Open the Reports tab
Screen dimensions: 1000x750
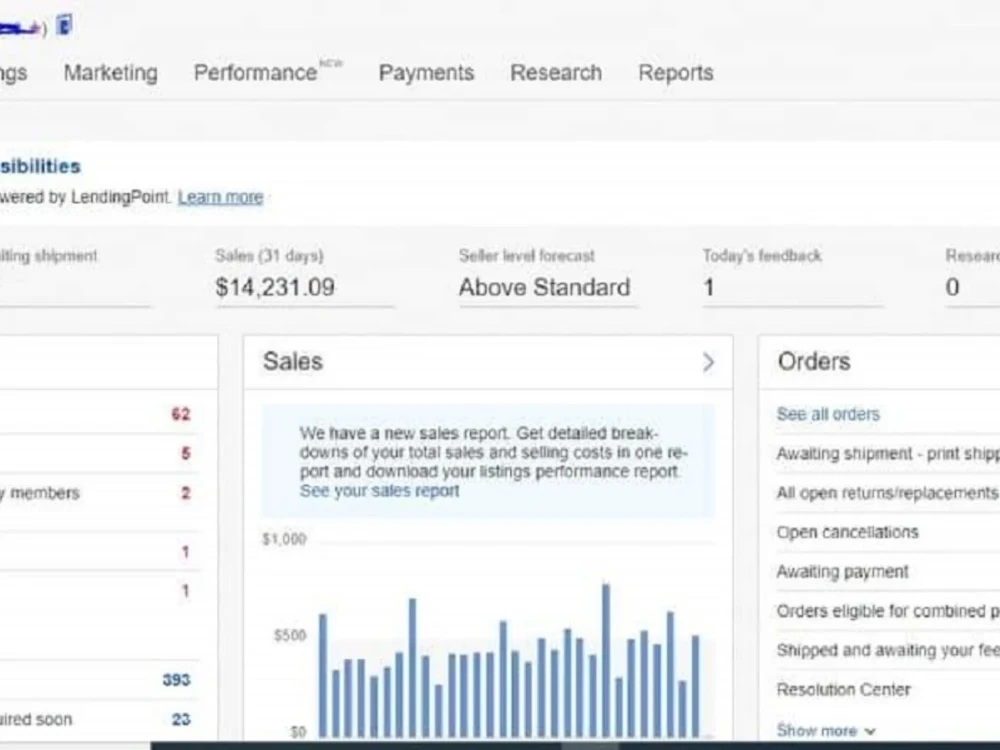click(675, 73)
